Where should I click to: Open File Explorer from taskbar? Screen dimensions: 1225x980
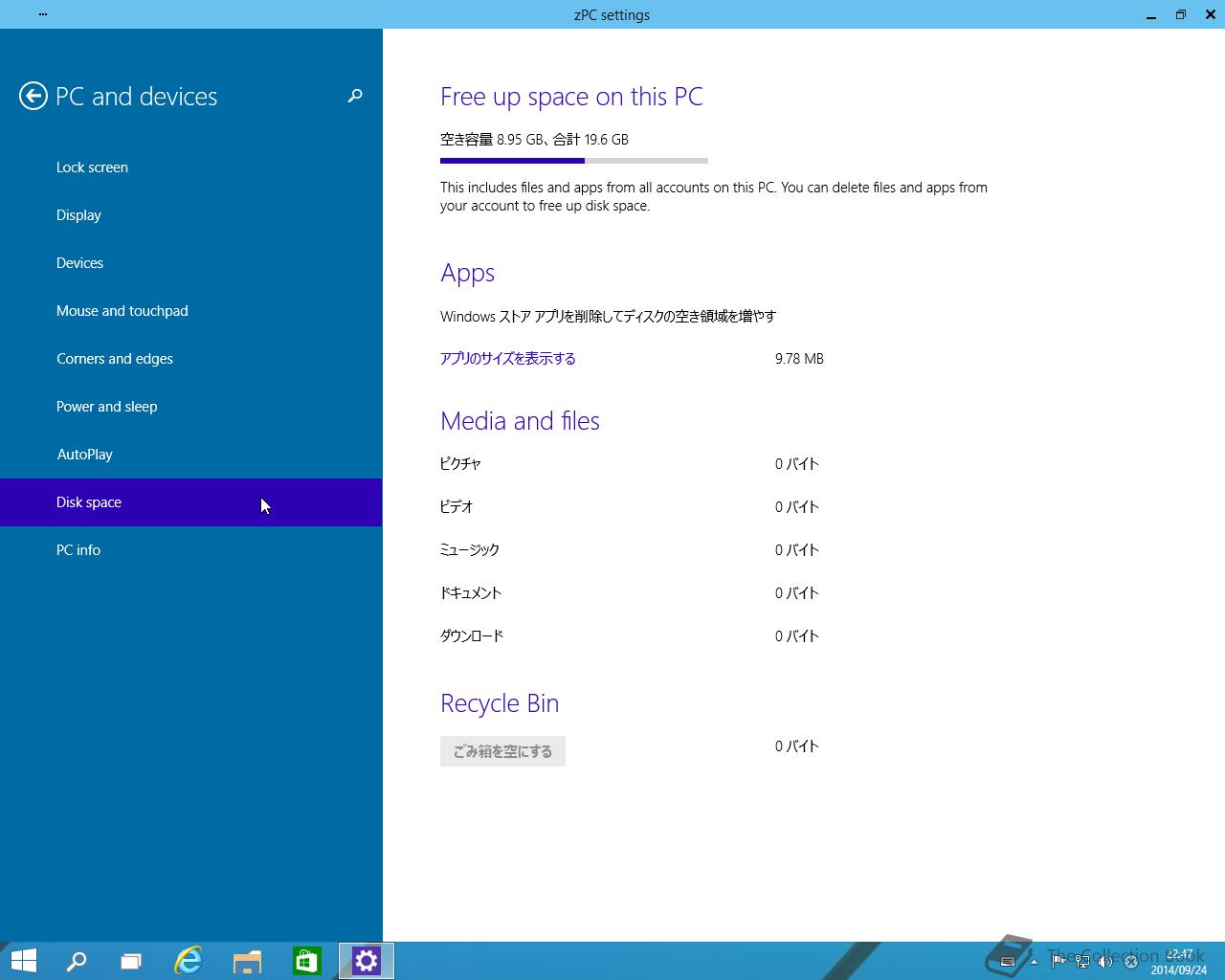tap(248, 961)
